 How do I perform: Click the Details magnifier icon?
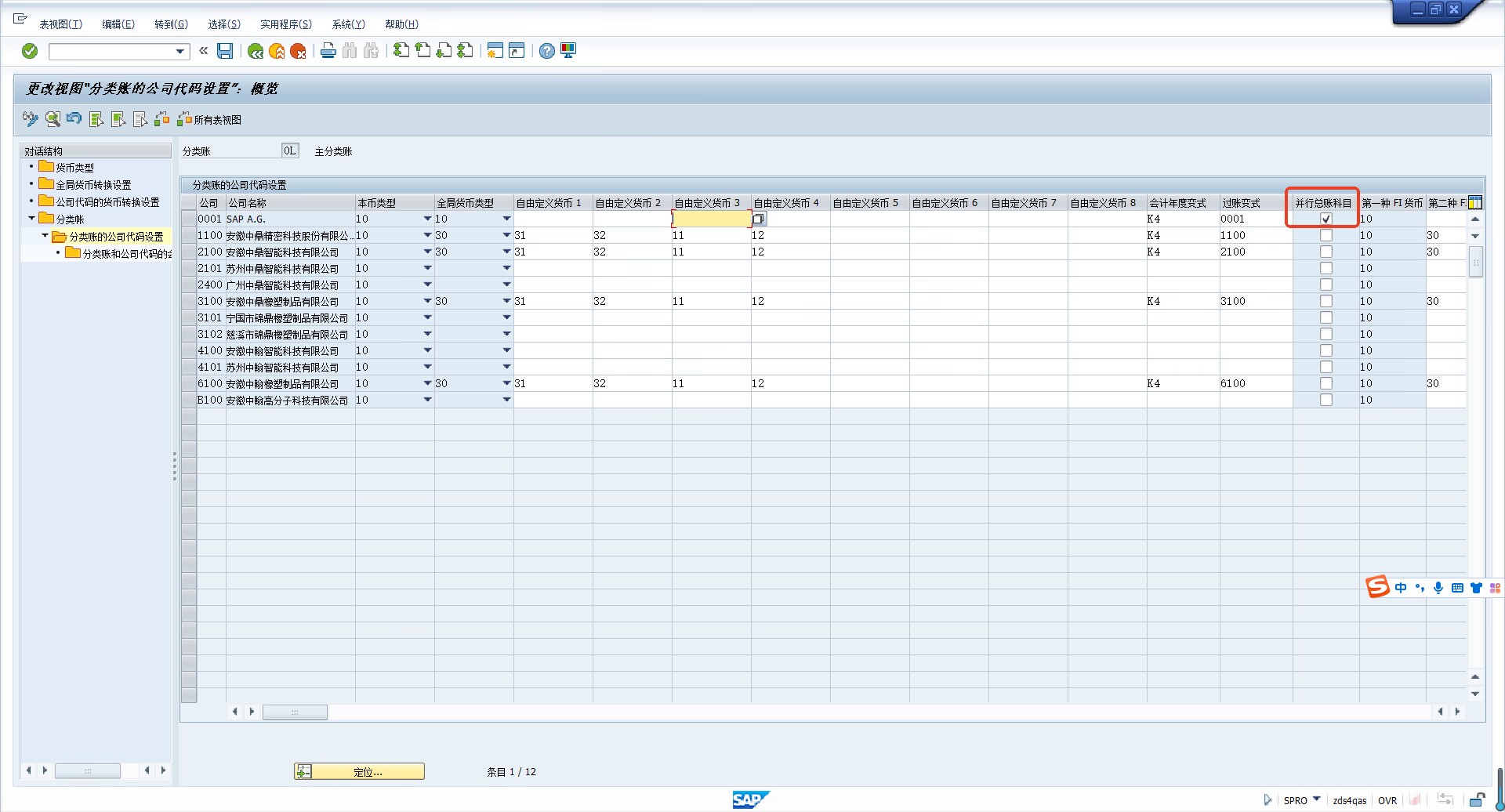tap(53, 119)
